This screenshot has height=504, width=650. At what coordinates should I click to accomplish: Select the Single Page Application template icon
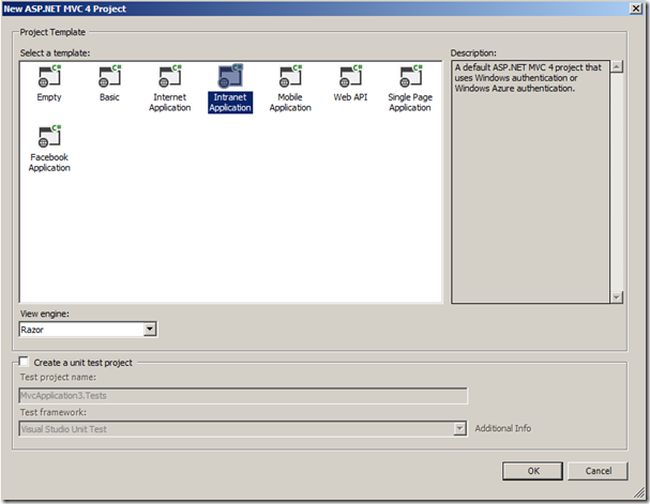point(411,76)
